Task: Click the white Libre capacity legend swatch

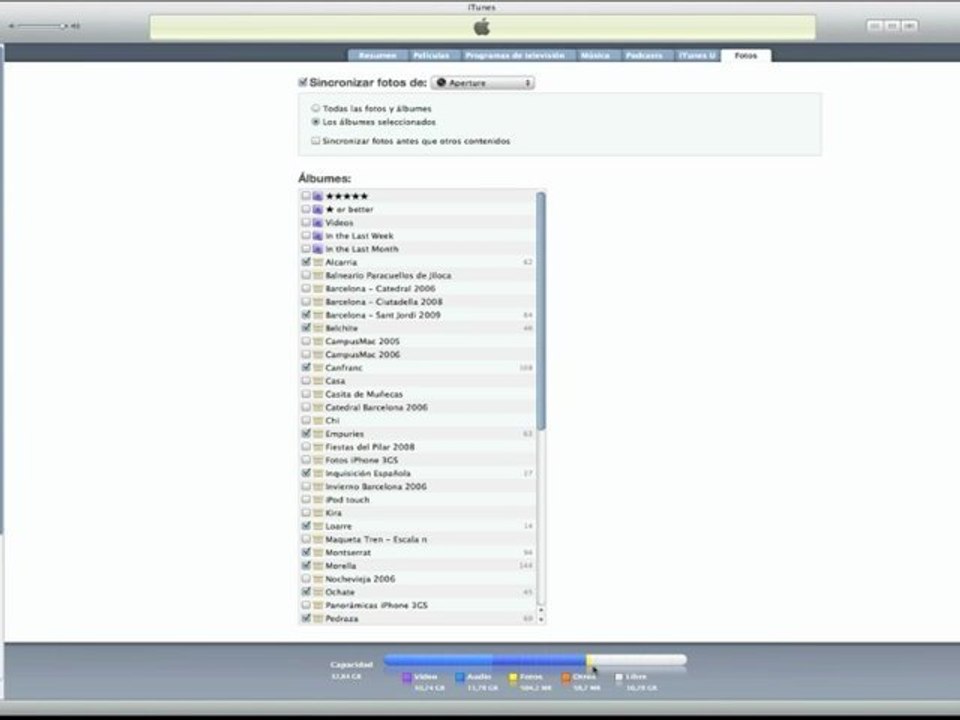Action: pos(619,677)
